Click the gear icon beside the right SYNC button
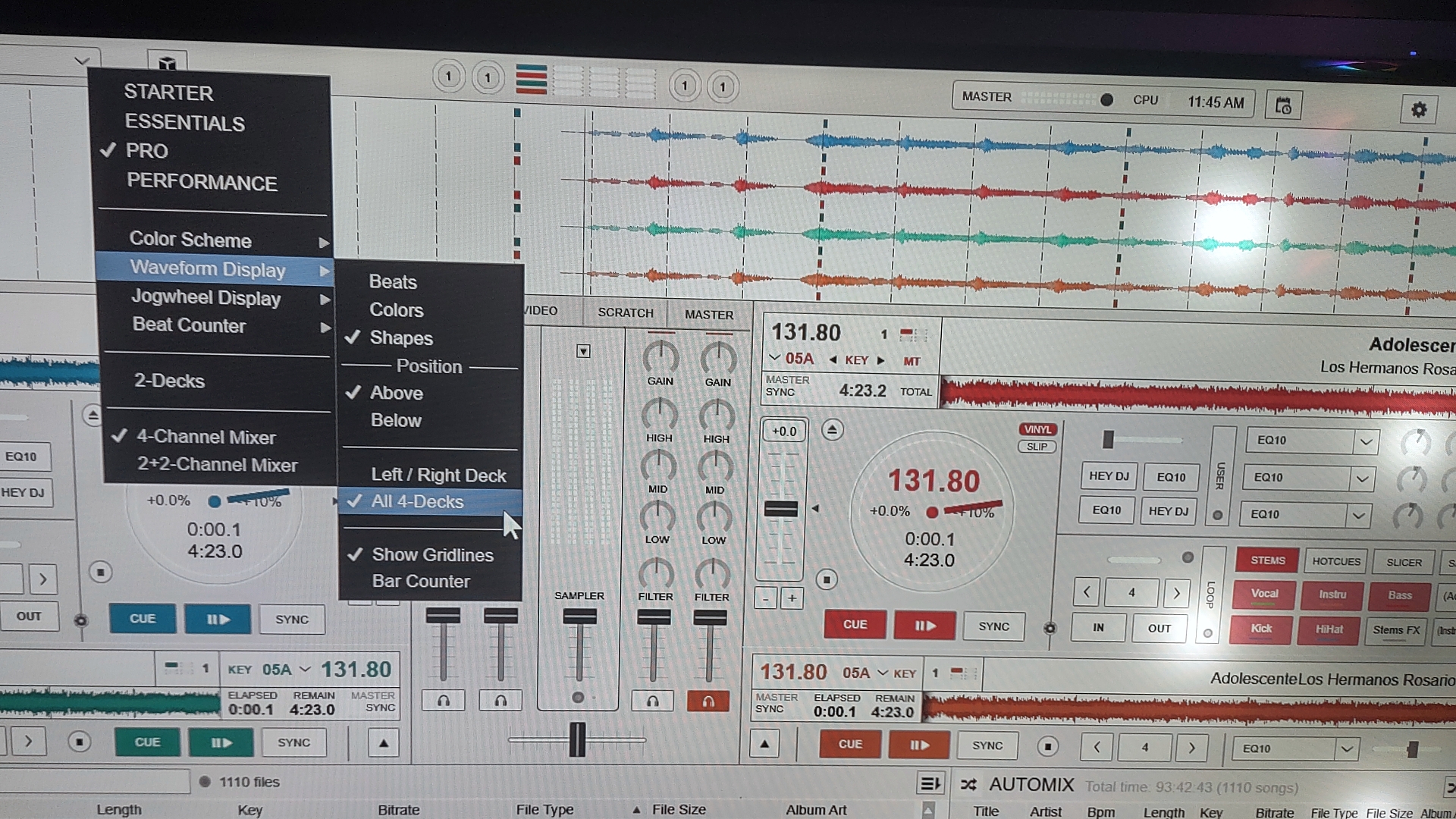Screen dimensions: 1456x819 point(1050,628)
